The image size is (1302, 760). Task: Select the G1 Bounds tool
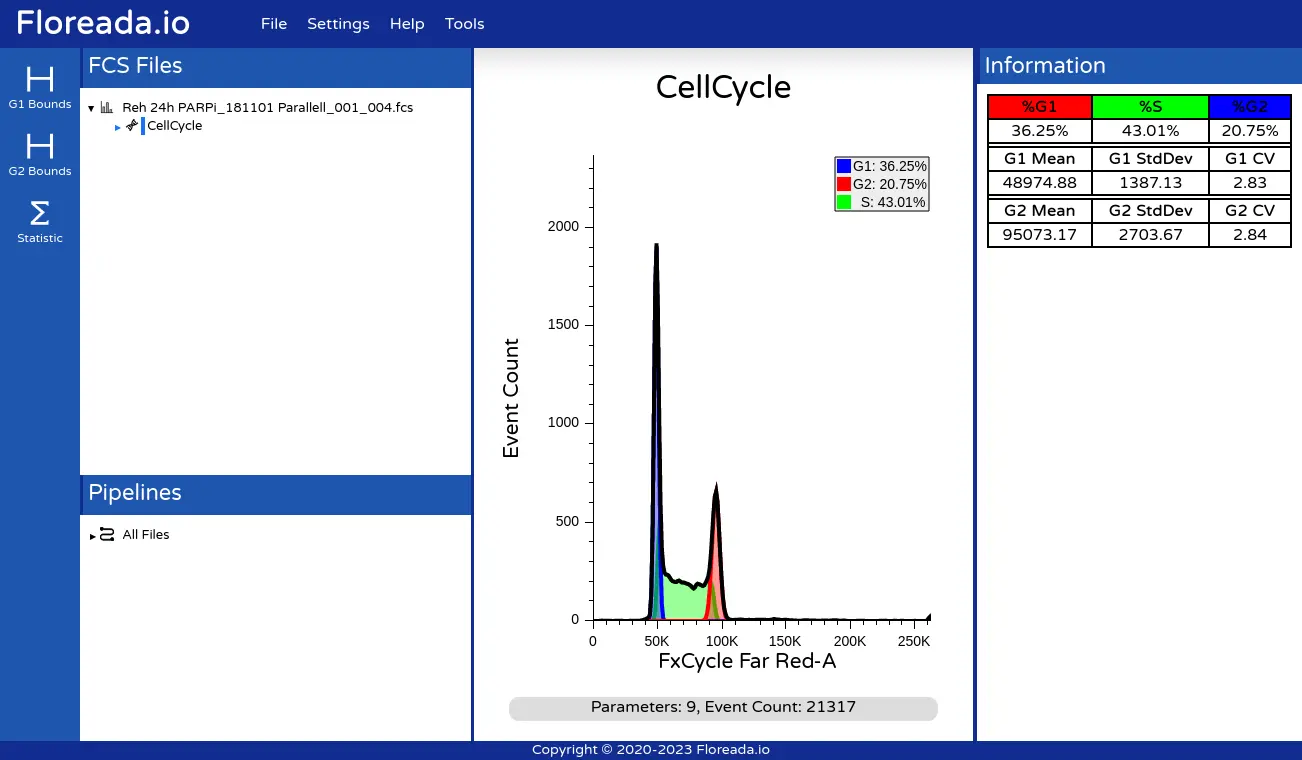point(40,86)
